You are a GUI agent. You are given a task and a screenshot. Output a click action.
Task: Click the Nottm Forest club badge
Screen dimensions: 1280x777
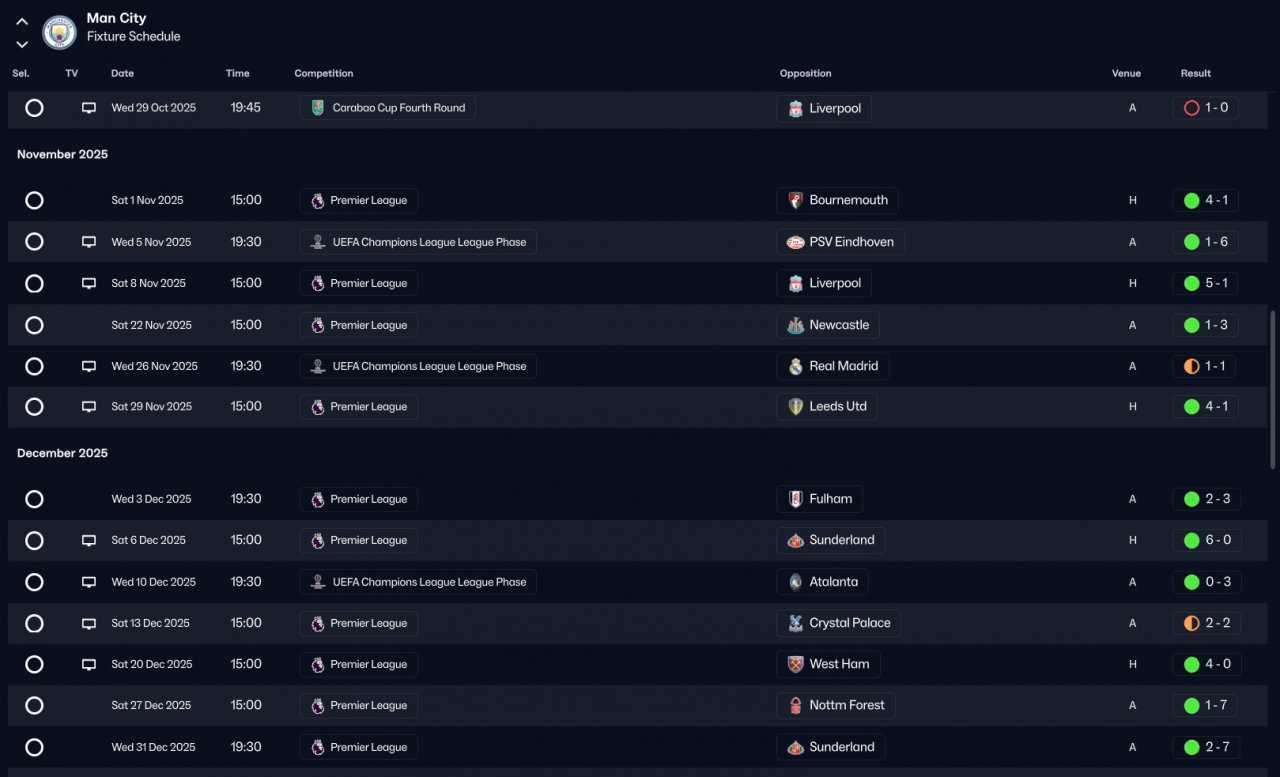click(x=795, y=705)
